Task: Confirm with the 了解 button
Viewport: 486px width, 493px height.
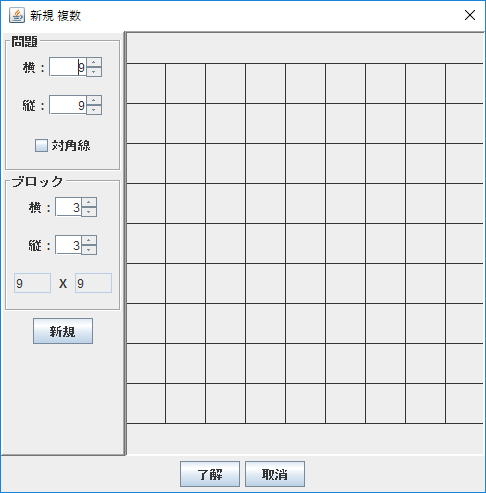Action: 210,474
